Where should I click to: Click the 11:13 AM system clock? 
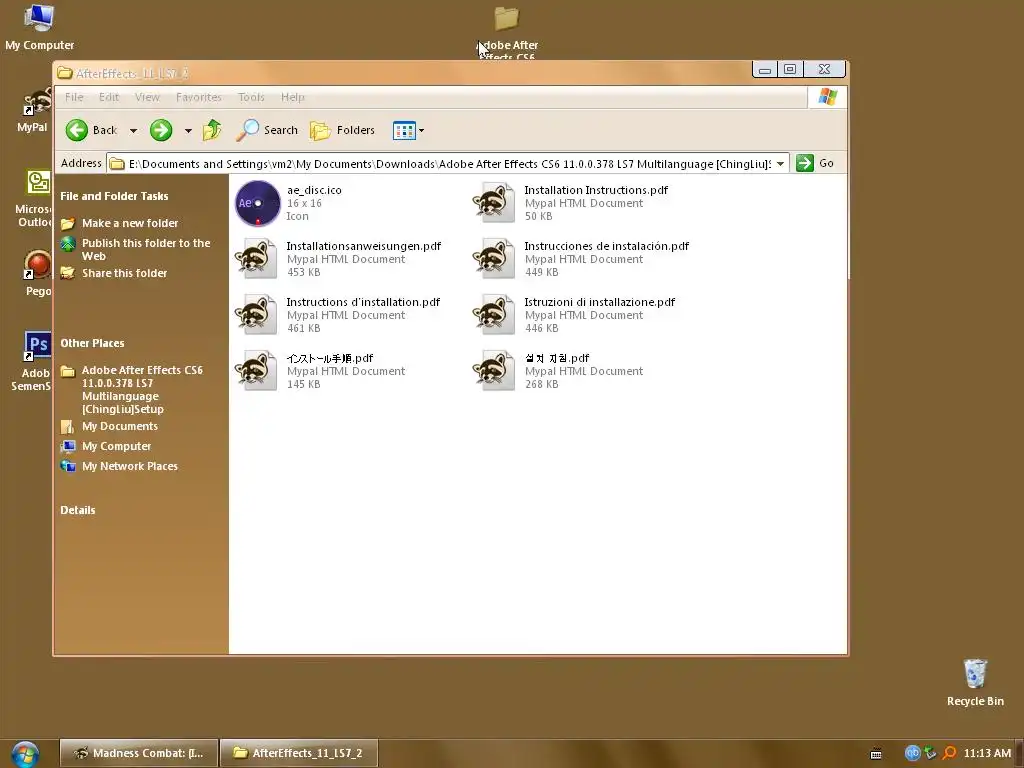pos(987,753)
